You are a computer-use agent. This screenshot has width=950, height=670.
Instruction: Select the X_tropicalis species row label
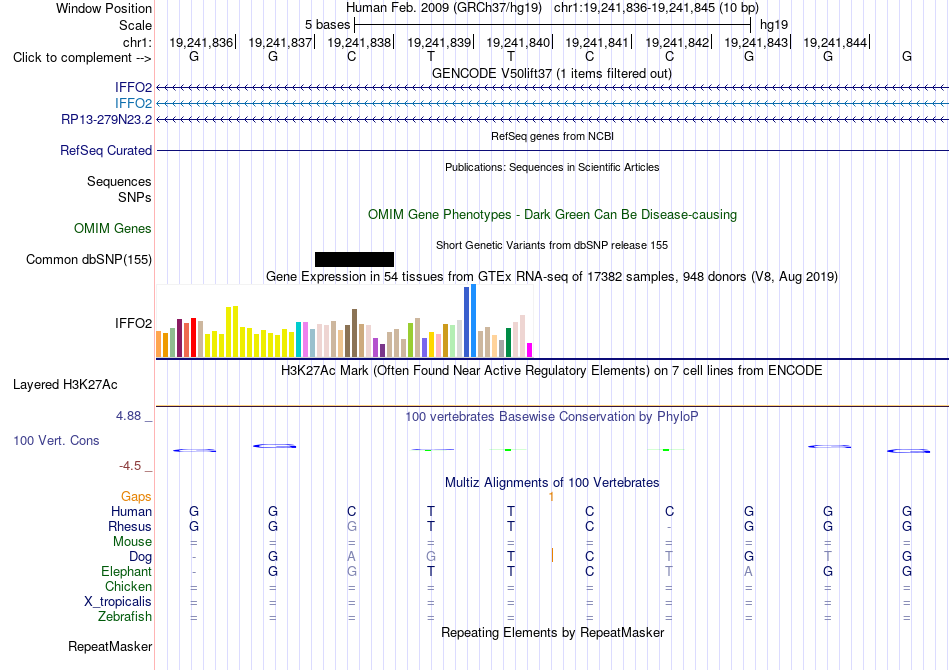click(118, 602)
